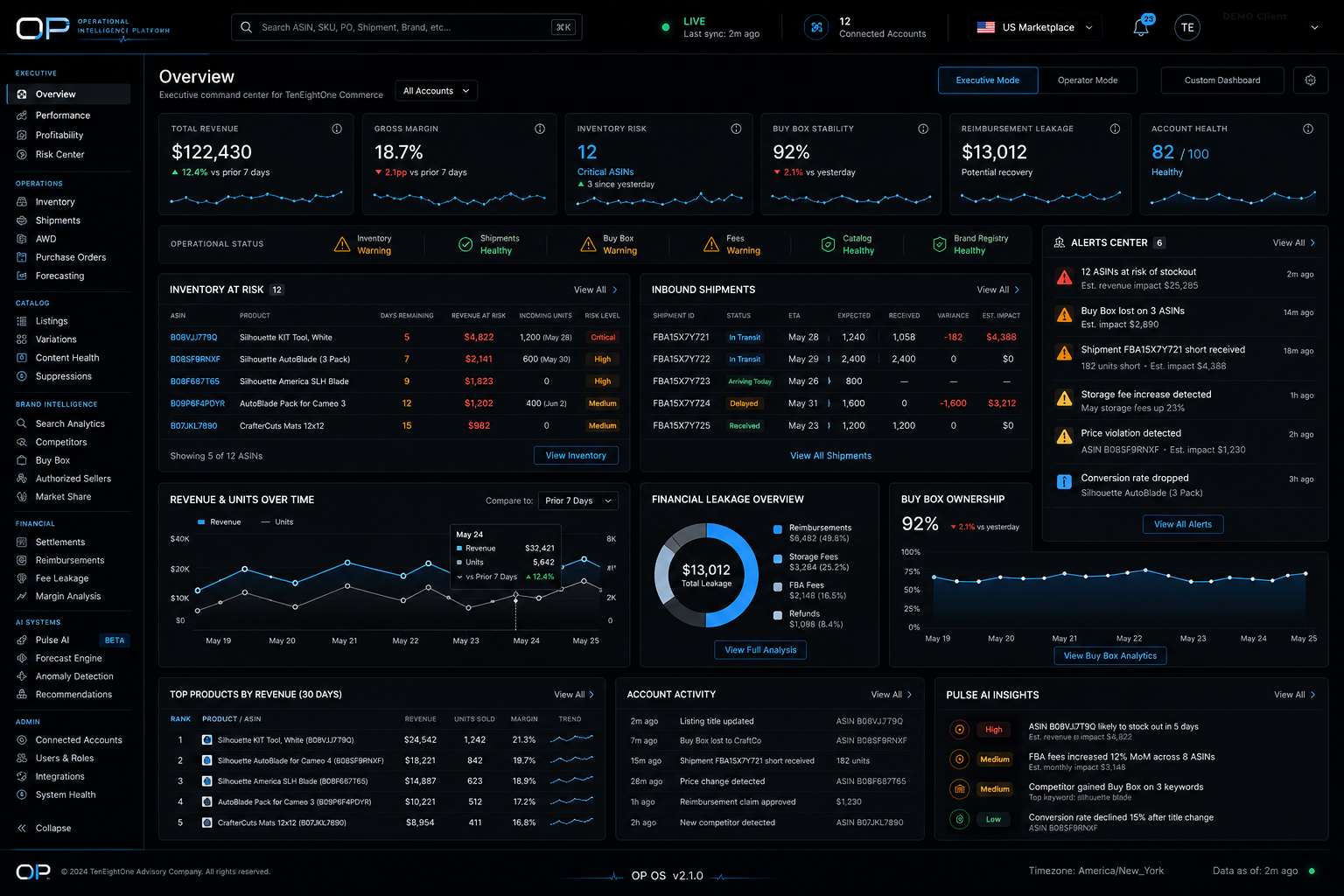1344x896 pixels.
Task: Open View All in Inbound Shipments
Action: click(998, 290)
